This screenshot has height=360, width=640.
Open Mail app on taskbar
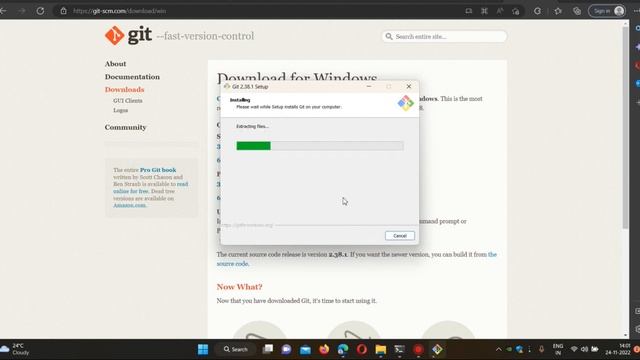pos(305,349)
